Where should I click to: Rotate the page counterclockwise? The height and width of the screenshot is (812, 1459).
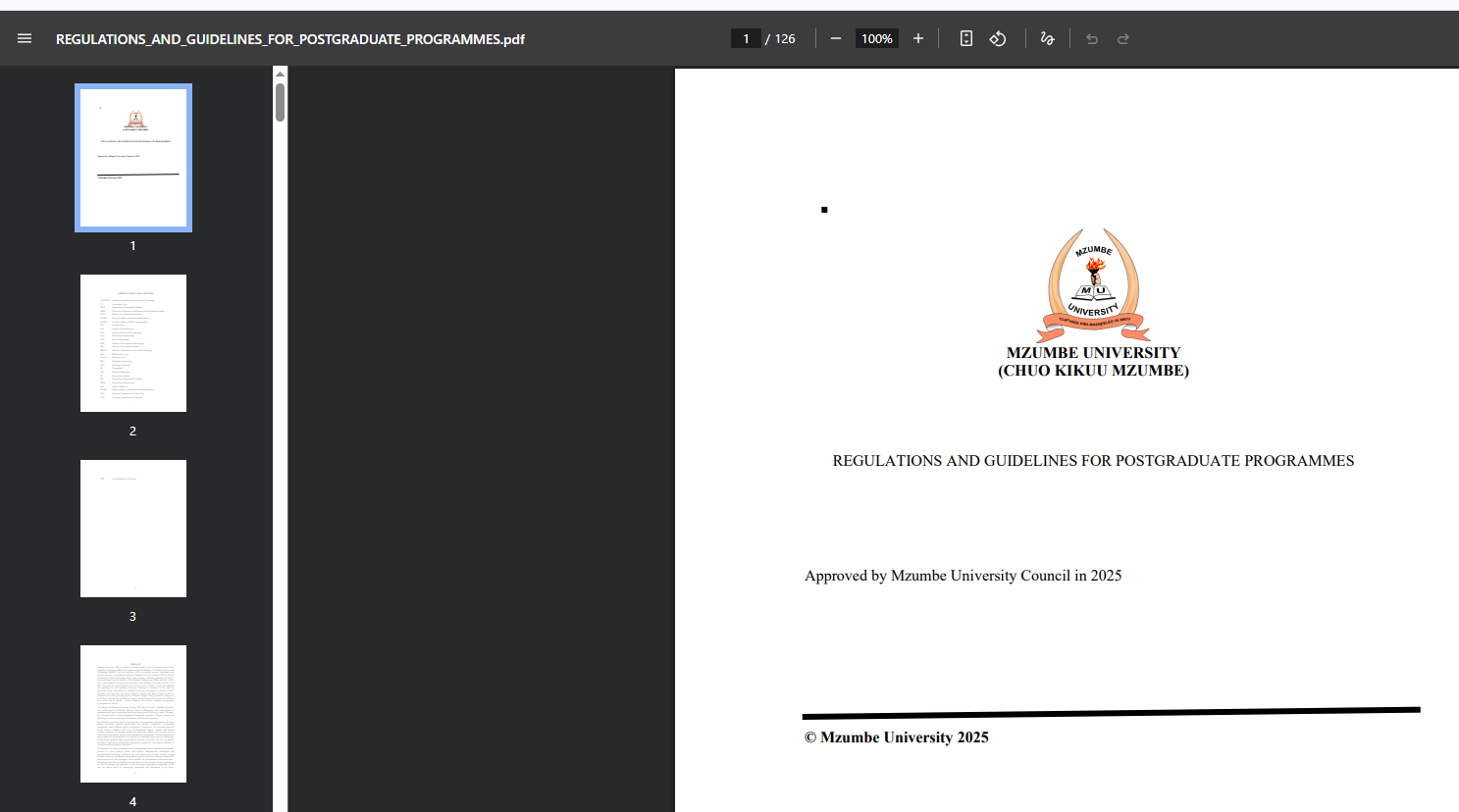pyautogui.click(x=998, y=38)
